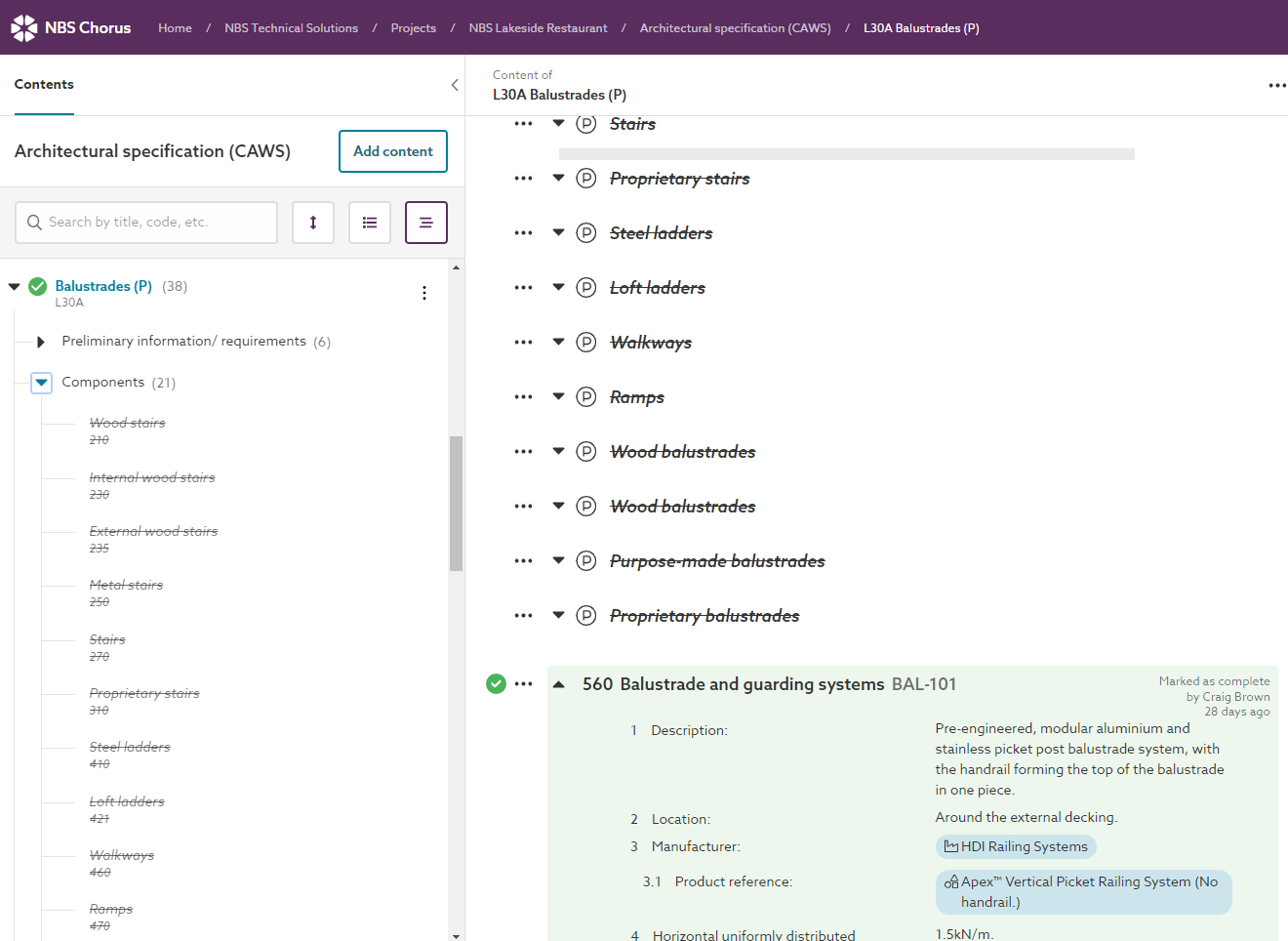
Task: Click the Add content button
Action: (x=392, y=151)
